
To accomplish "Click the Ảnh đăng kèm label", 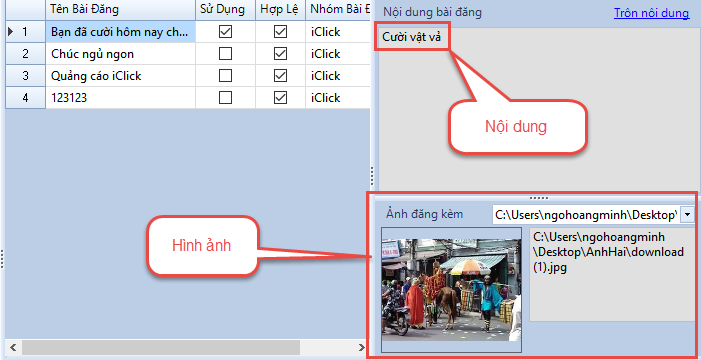I will click(425, 214).
